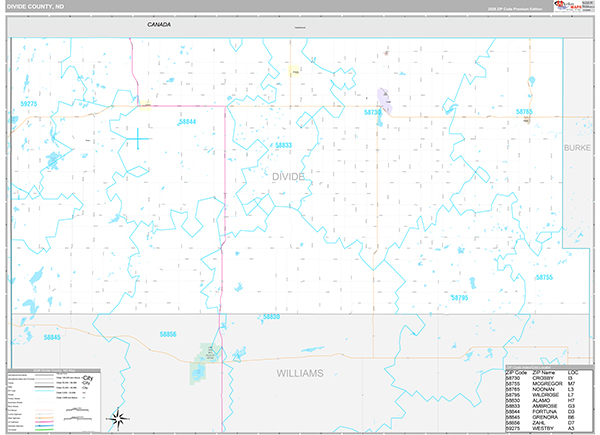Screen dimensions: 600x435
Task: Click FORTUNA in the ZIP index table
Action: 545,412
